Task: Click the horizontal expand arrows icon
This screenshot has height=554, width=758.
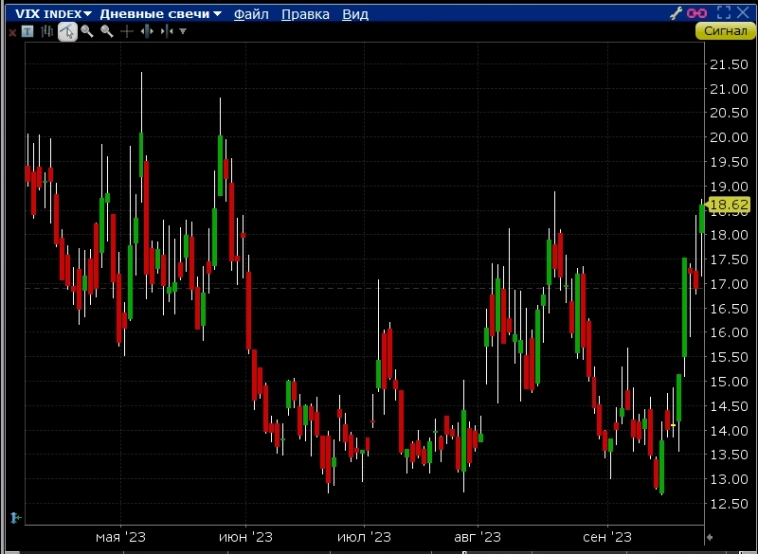Action: [x=146, y=31]
